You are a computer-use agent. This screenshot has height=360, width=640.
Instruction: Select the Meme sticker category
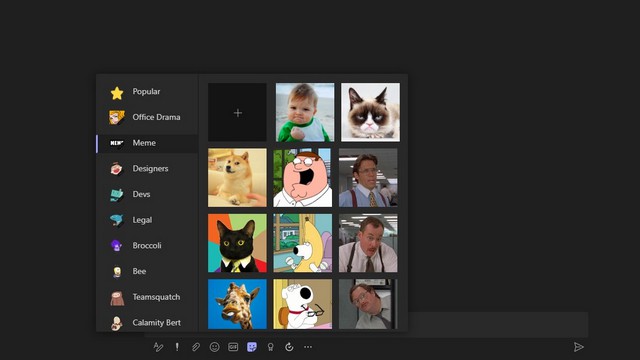click(x=147, y=143)
